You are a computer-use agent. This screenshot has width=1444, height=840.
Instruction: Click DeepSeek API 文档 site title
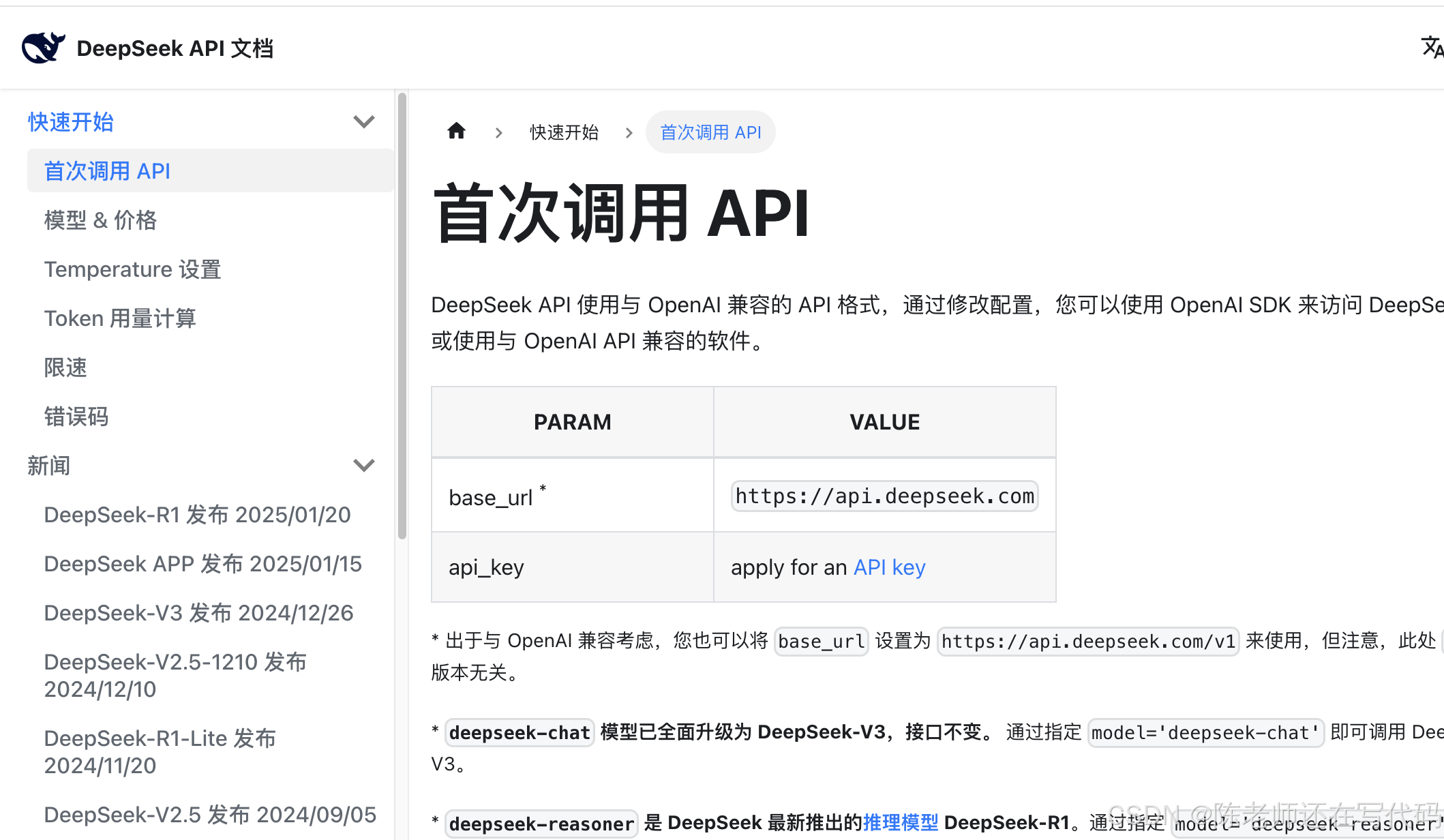pyautogui.click(x=175, y=48)
